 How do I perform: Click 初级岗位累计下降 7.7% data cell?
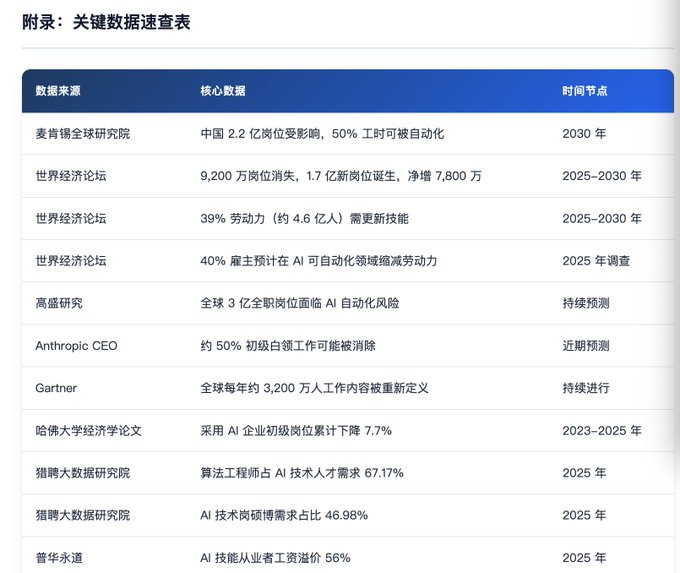[x=296, y=430]
